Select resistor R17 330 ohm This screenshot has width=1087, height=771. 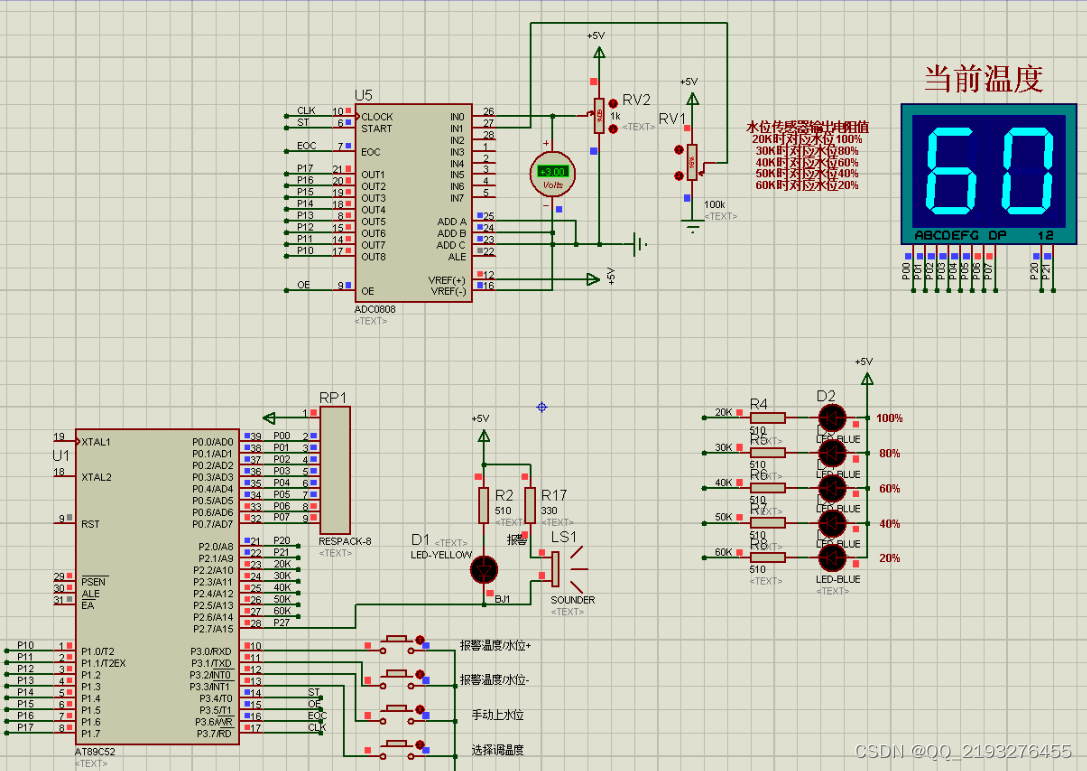coord(530,505)
